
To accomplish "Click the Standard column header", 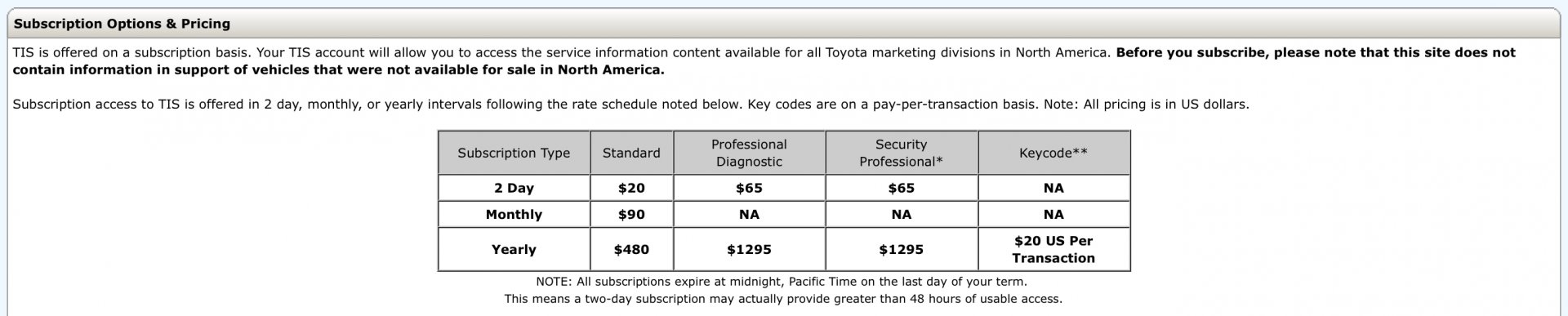I will pyautogui.click(x=631, y=153).
